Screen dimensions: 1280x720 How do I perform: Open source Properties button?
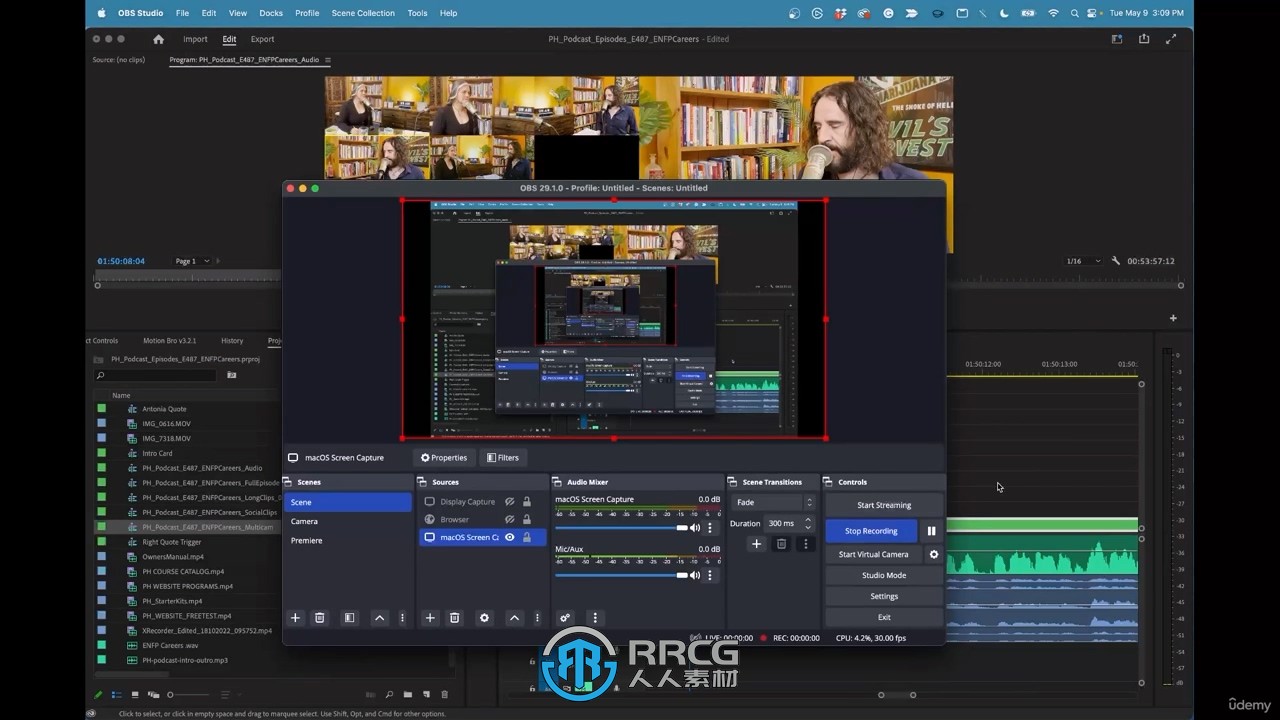click(x=444, y=458)
